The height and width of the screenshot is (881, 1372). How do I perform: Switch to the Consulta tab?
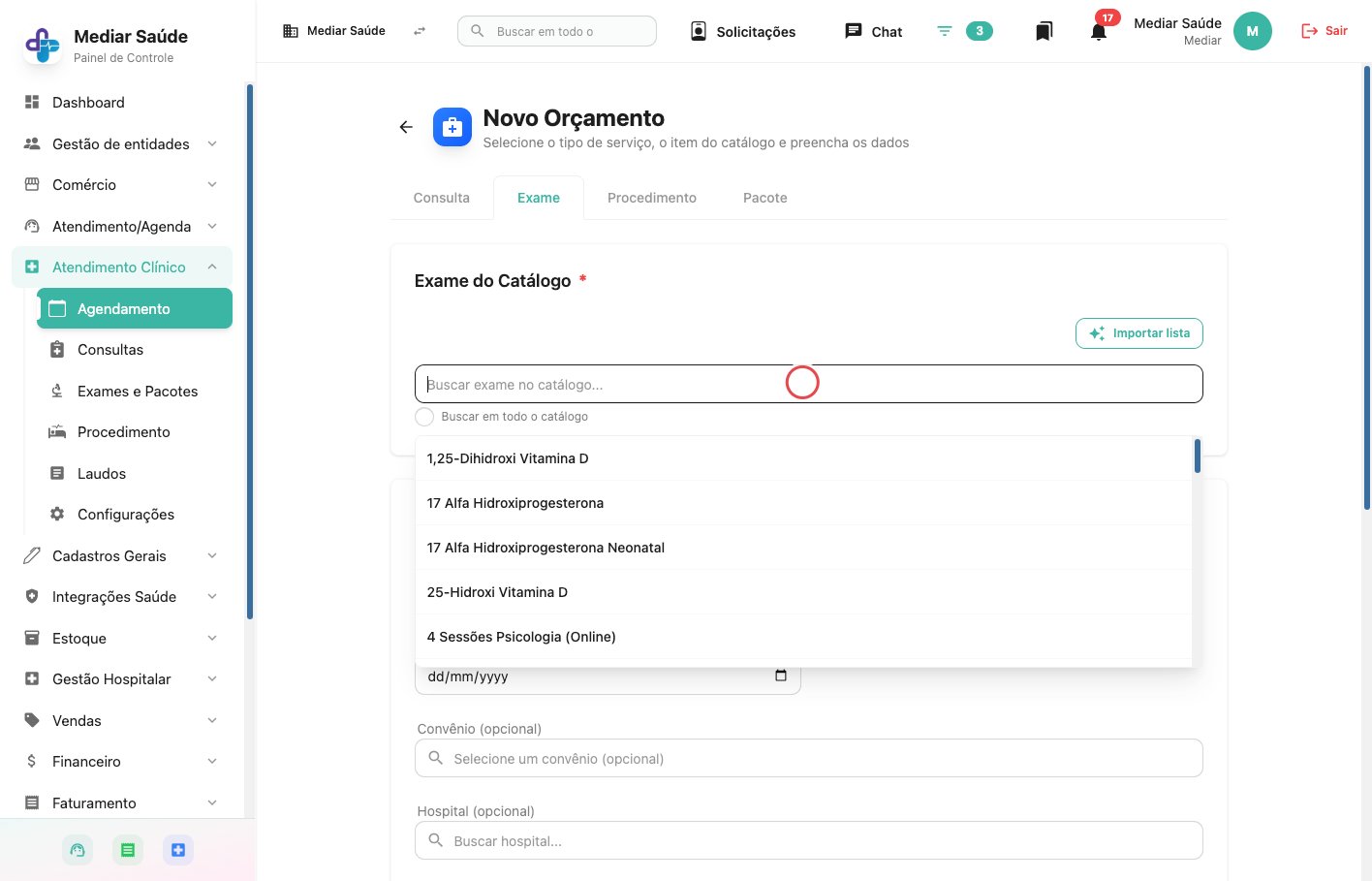442,198
